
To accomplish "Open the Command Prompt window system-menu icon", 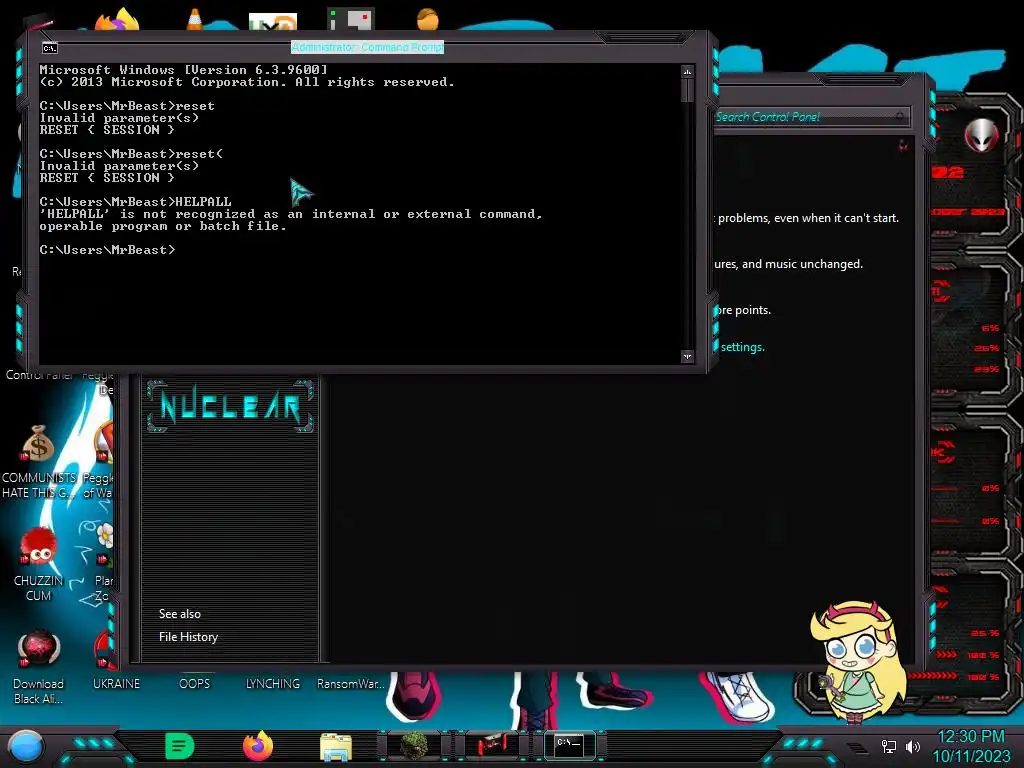I will 50,48.
